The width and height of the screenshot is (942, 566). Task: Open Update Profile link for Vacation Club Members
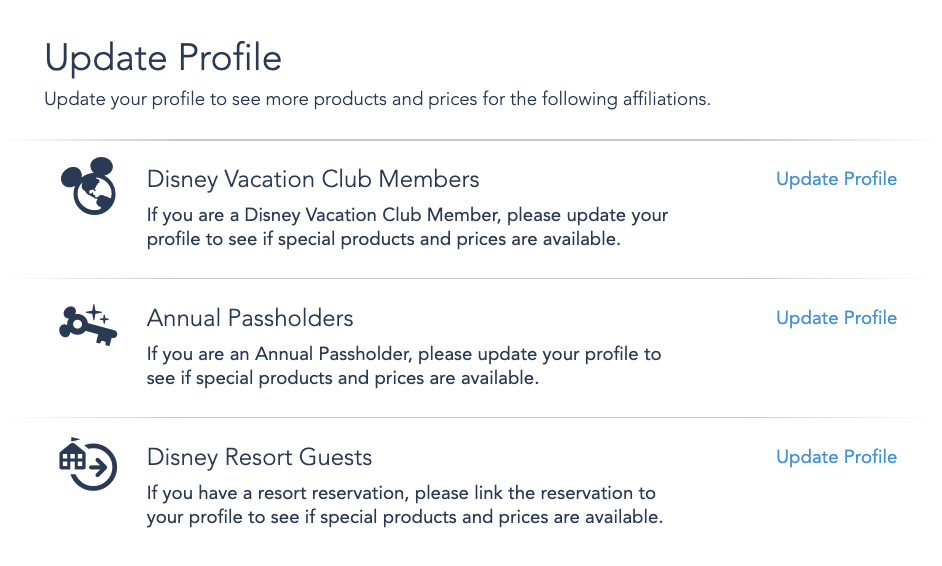tap(836, 179)
